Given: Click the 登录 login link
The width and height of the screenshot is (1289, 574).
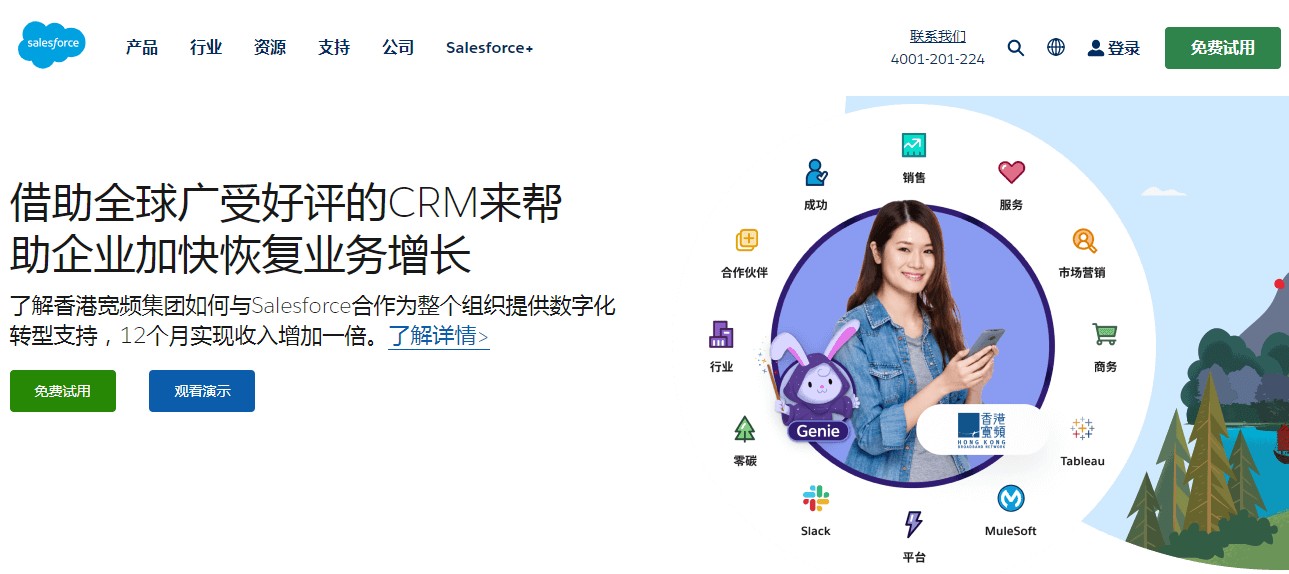Looking at the screenshot, I should [1114, 48].
